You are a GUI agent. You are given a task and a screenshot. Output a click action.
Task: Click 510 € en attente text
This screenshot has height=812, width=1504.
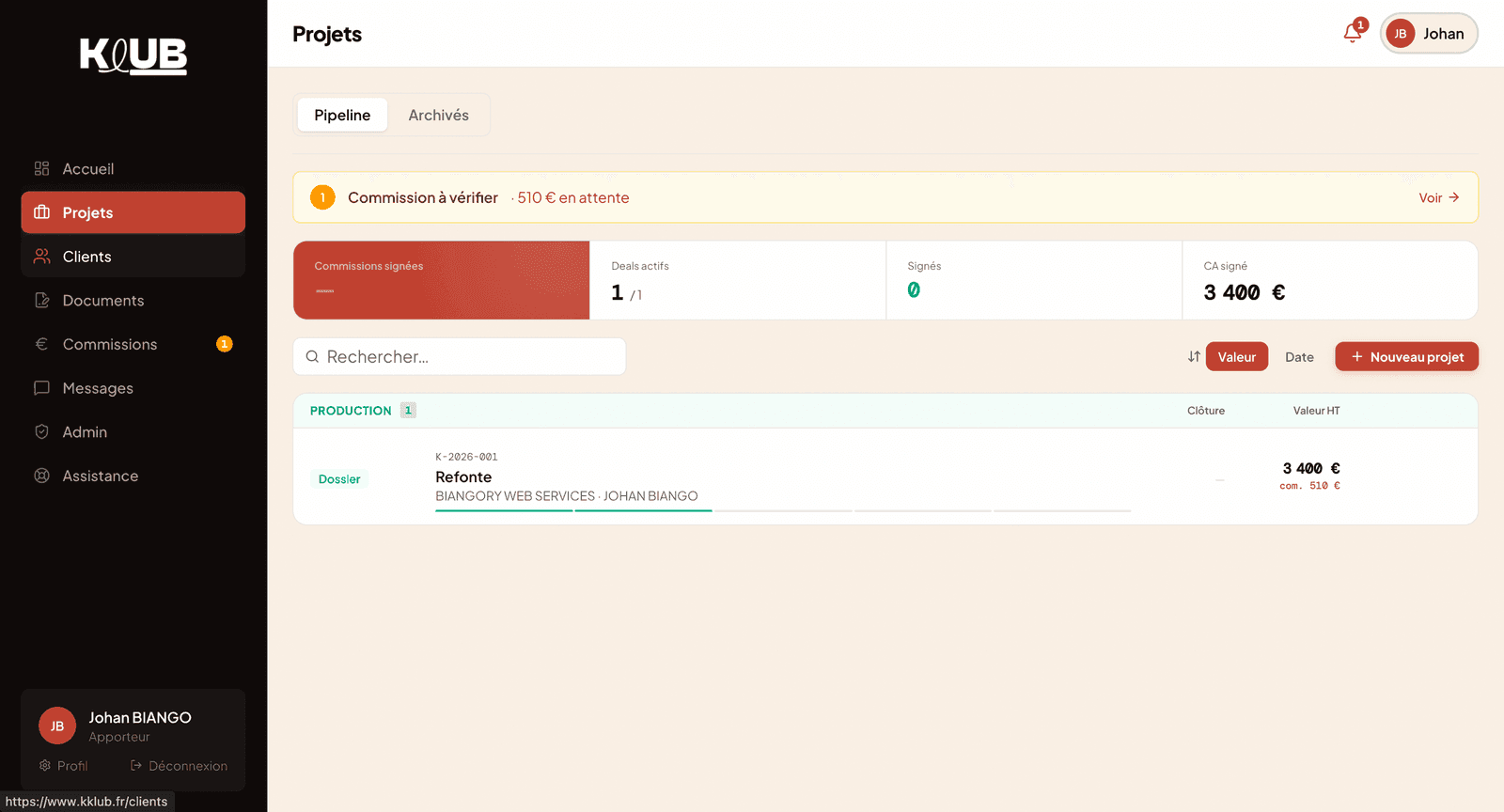point(573,197)
